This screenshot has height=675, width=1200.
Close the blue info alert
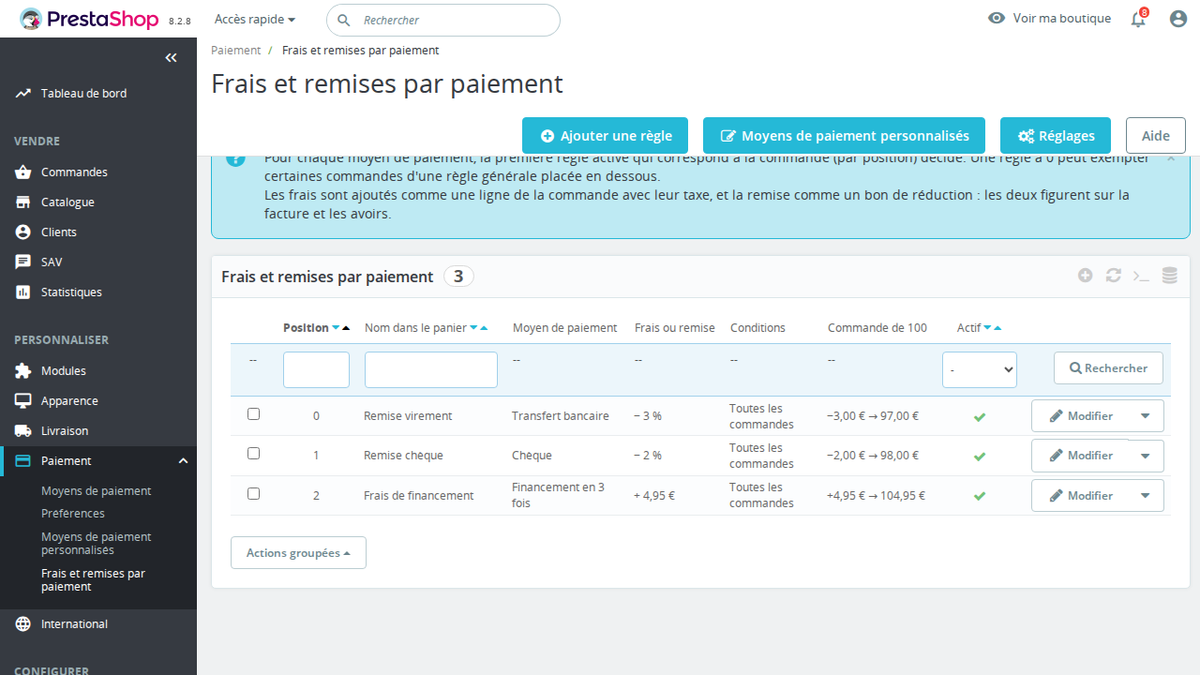tap(1171, 158)
